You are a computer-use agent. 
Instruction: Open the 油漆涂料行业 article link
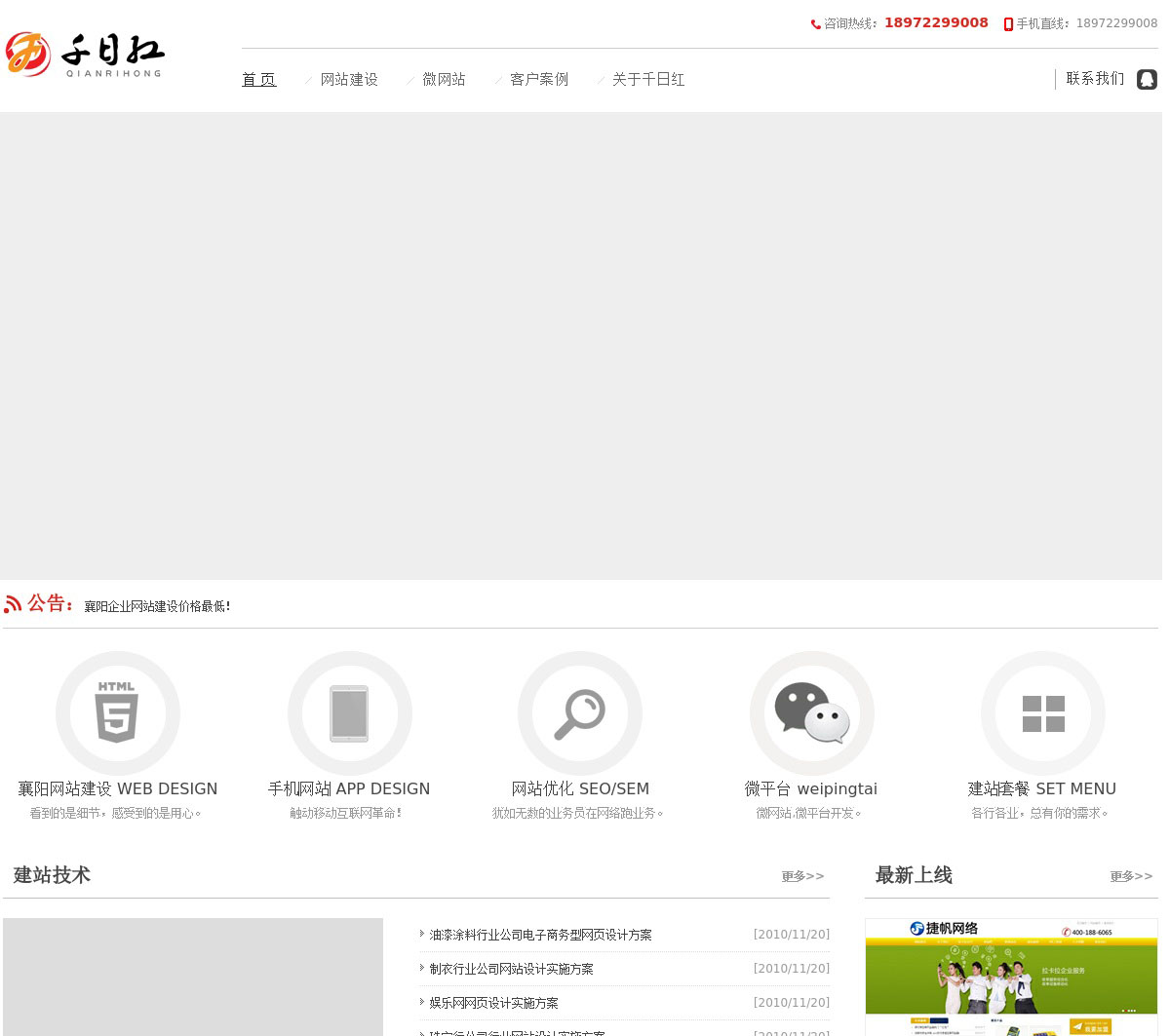[x=540, y=935]
